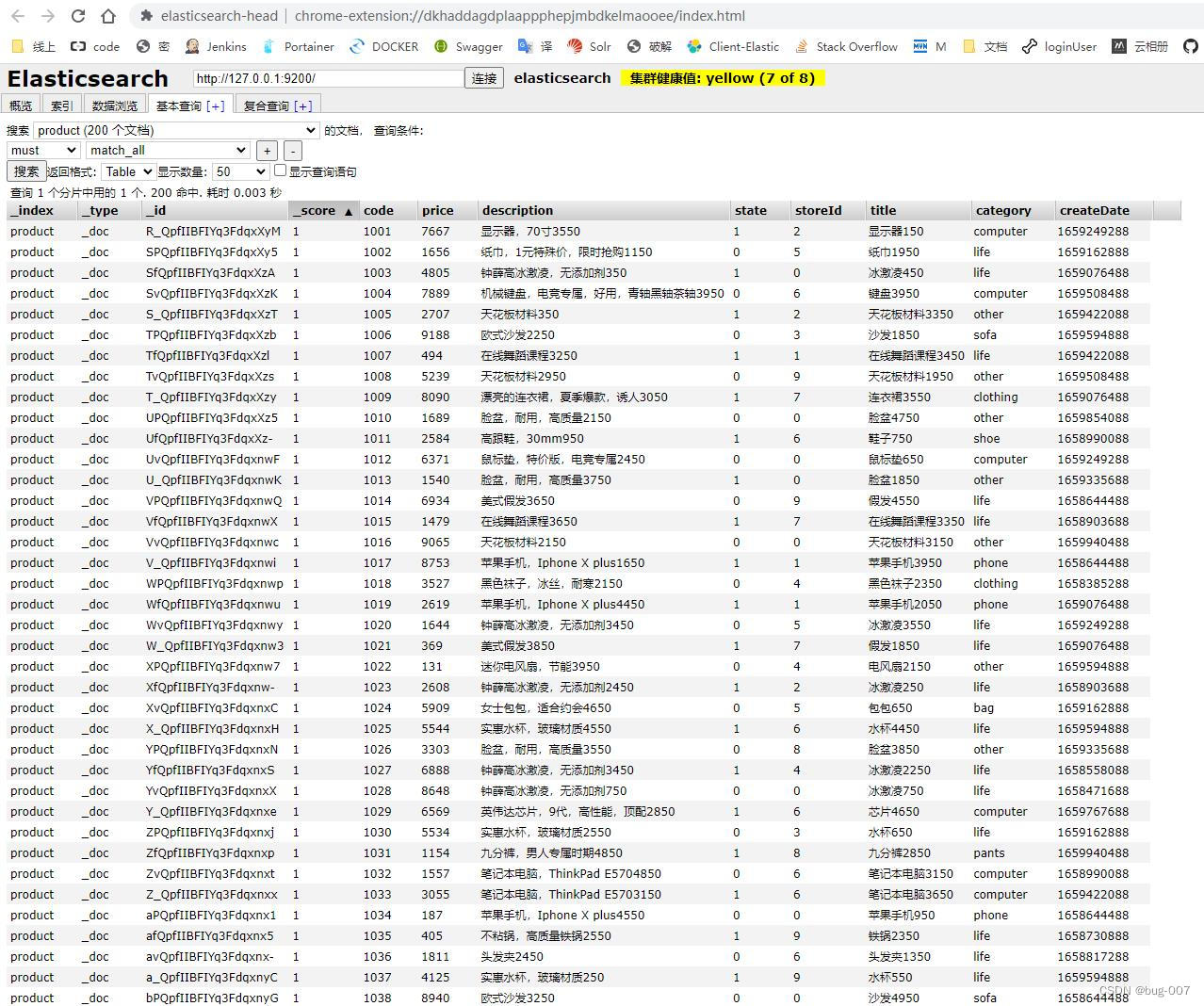Open the 文档 bookmark folder
The height and width of the screenshot is (1006, 1204).
984,46
